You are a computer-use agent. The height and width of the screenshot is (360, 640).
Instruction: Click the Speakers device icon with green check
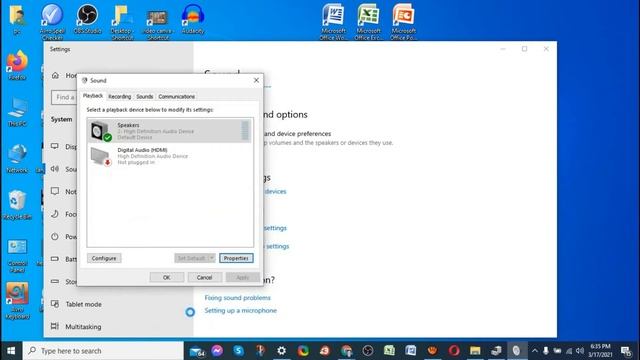tap(101, 131)
